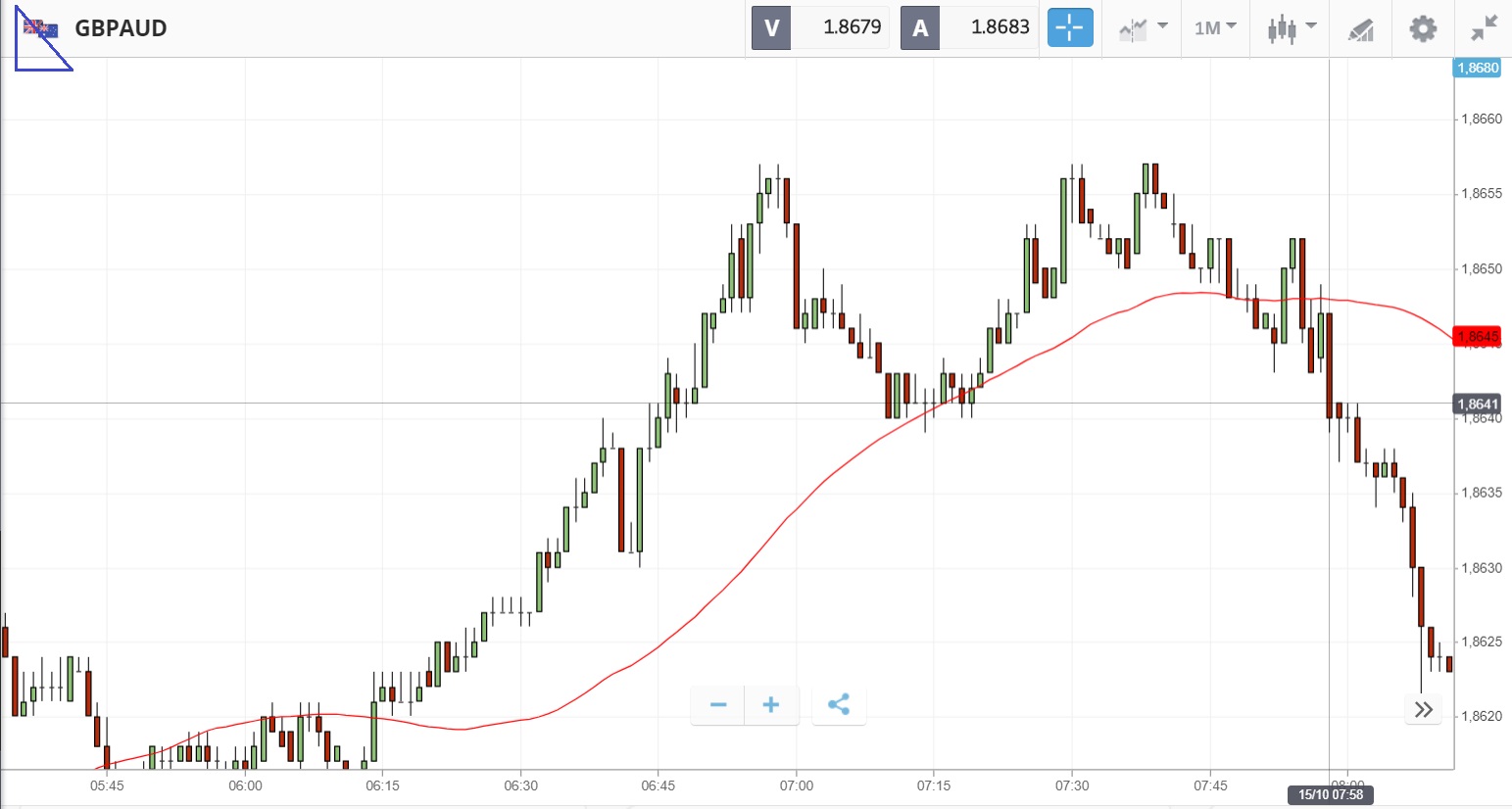Screen dimensions: 1512x809
Task: Click the A buy button
Action: 919,27
